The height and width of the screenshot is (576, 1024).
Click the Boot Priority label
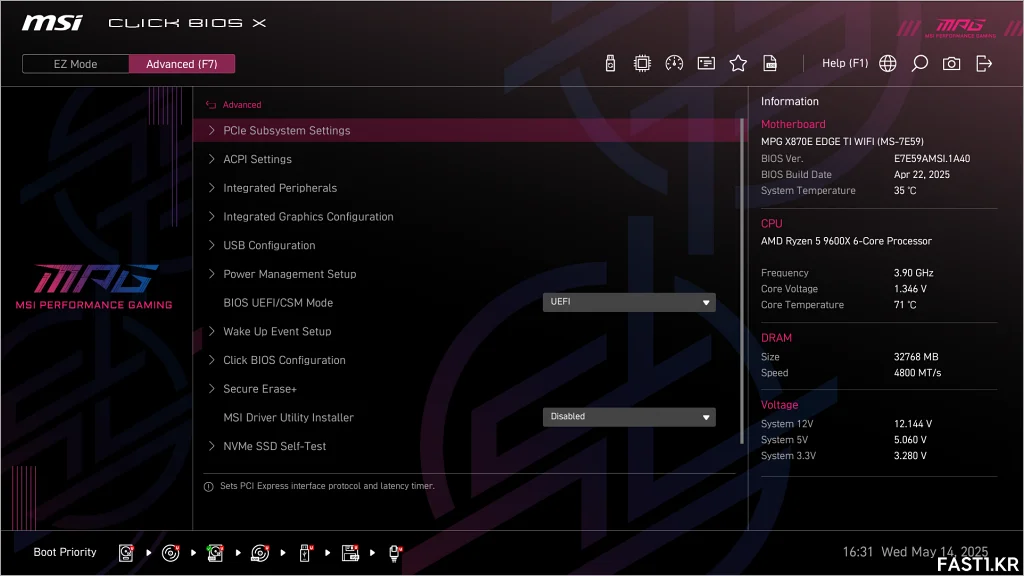coord(65,552)
